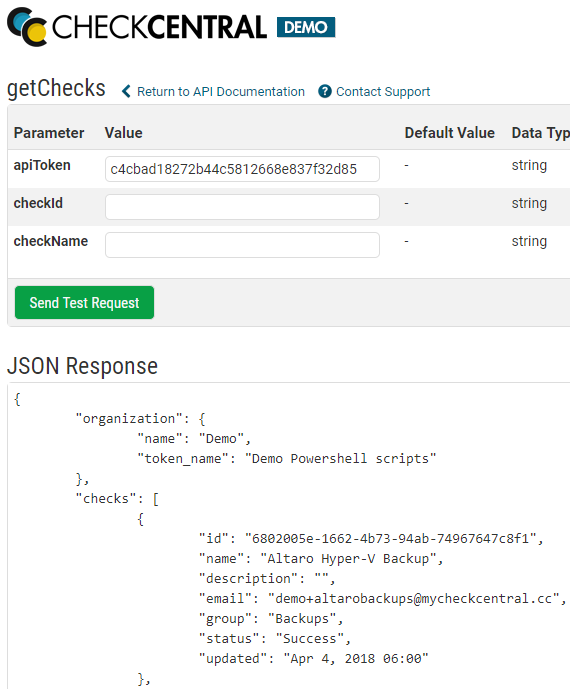Screen dimensions: 570x689
Task: Click the apiToken parameter label
Action: 42,165
